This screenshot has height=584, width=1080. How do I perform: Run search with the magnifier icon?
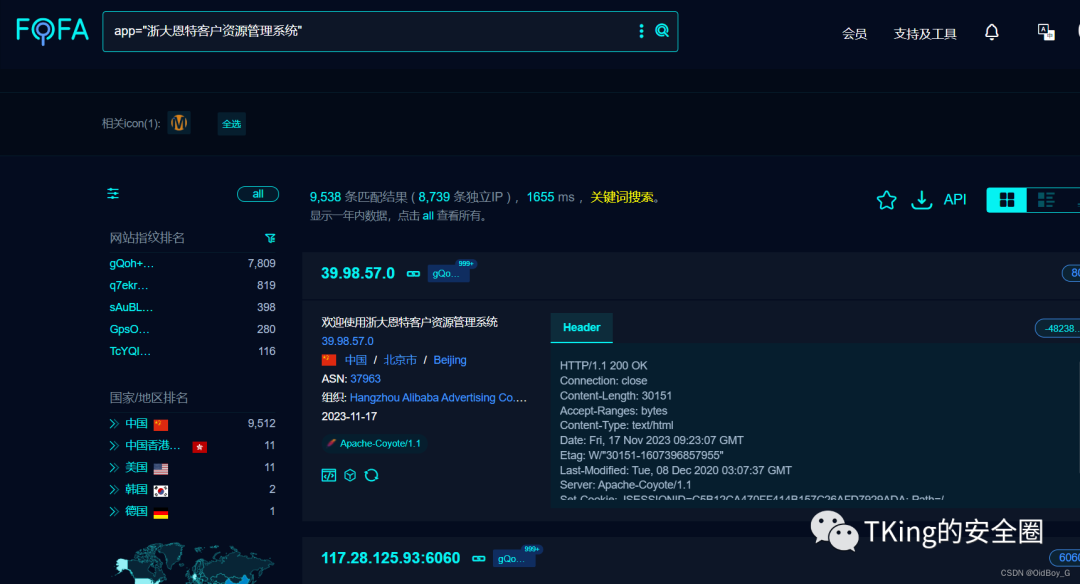662,30
